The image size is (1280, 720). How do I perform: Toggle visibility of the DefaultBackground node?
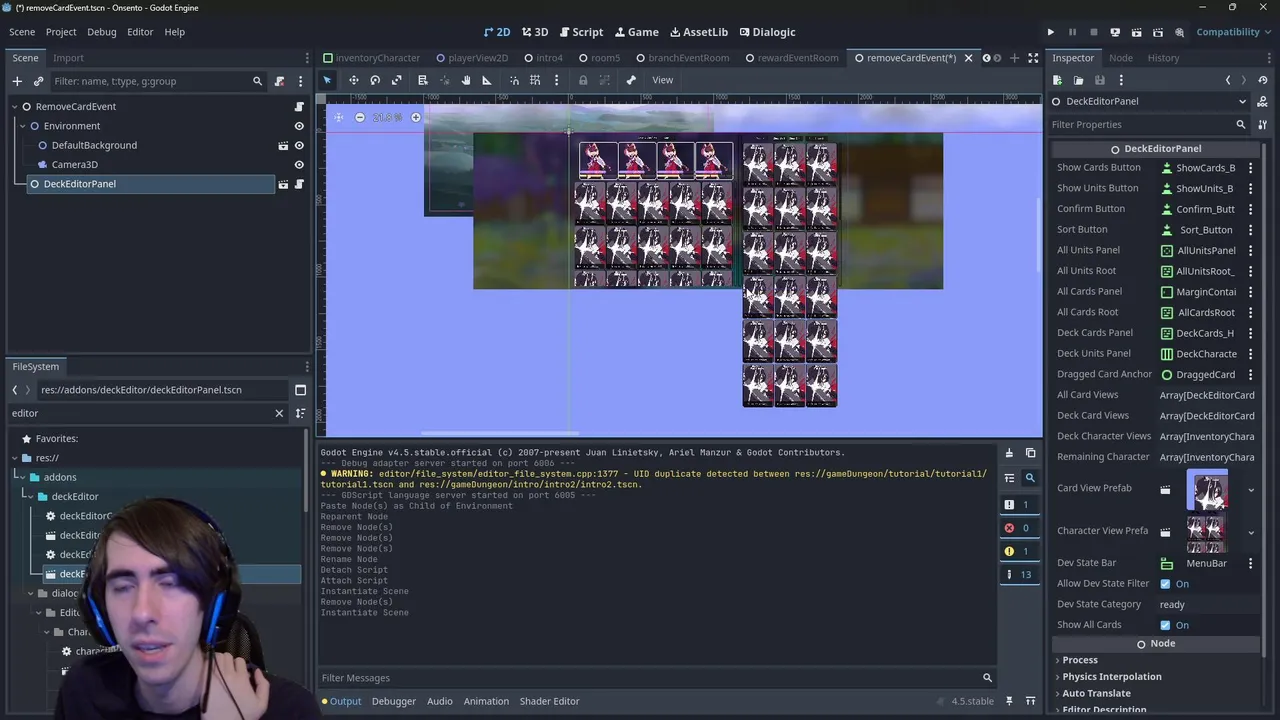click(299, 145)
